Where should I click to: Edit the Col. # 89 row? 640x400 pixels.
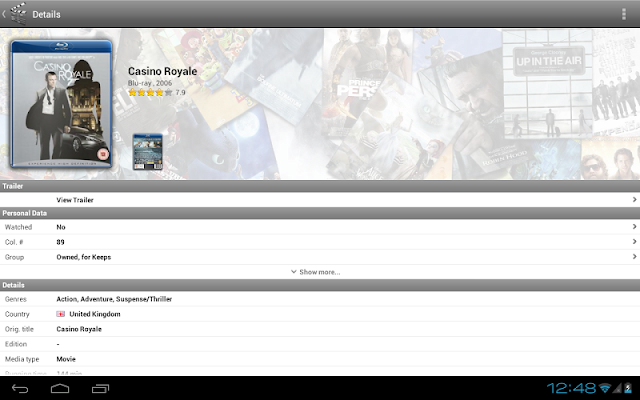coord(320,242)
